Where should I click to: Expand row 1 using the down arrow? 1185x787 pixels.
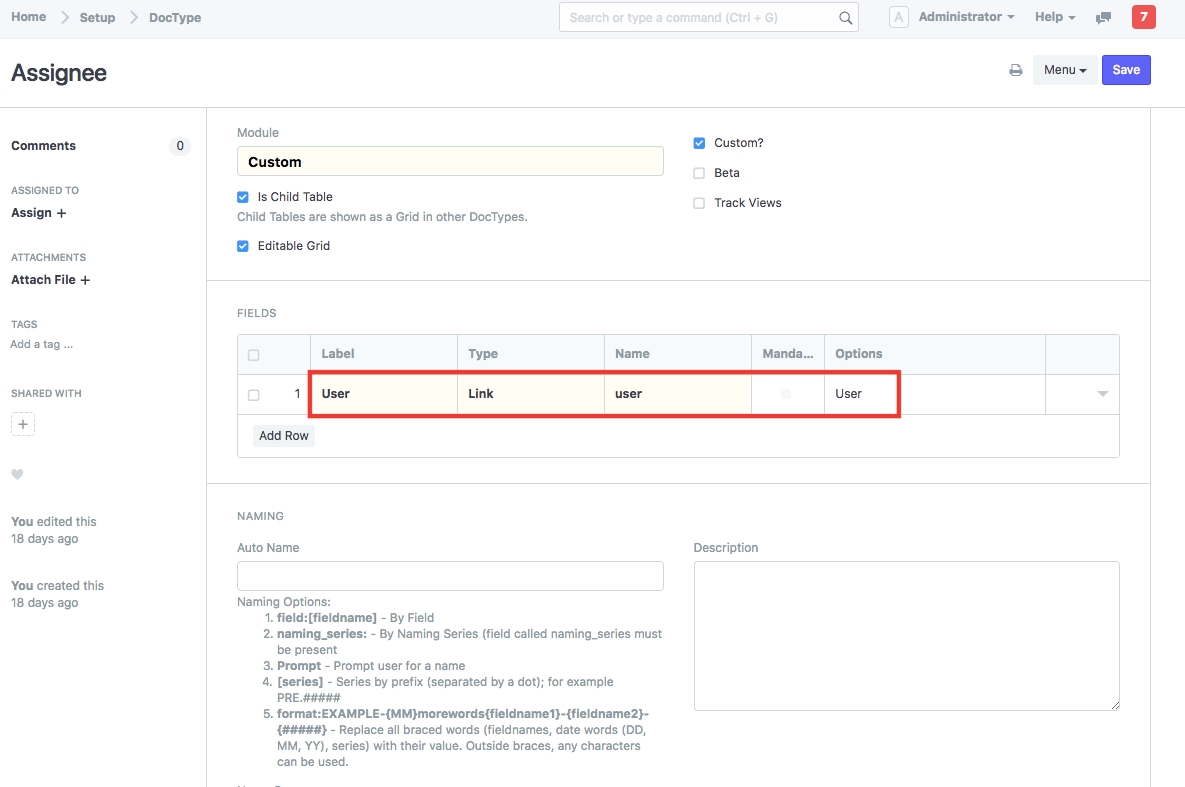1102,394
